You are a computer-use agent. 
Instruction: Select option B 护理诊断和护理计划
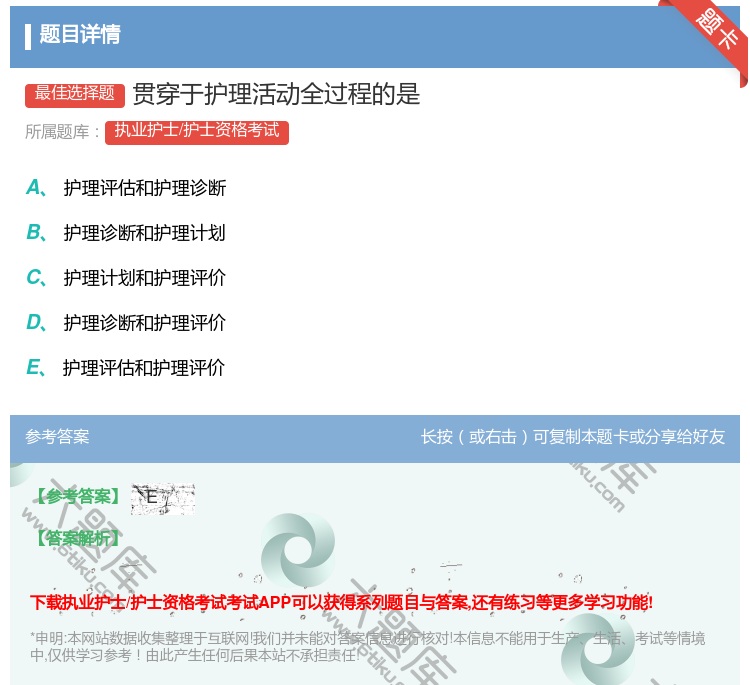(x=126, y=233)
